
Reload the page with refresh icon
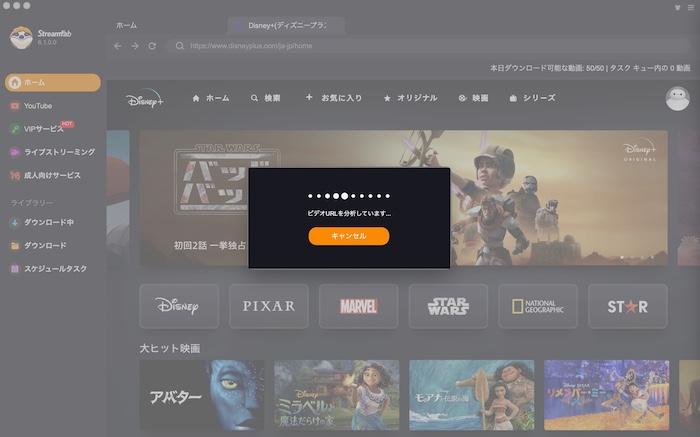coord(152,46)
